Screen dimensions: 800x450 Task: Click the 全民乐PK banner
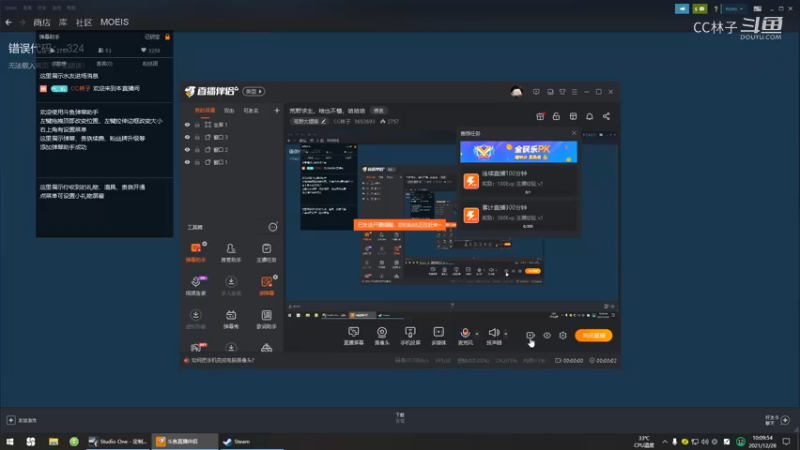click(518, 152)
